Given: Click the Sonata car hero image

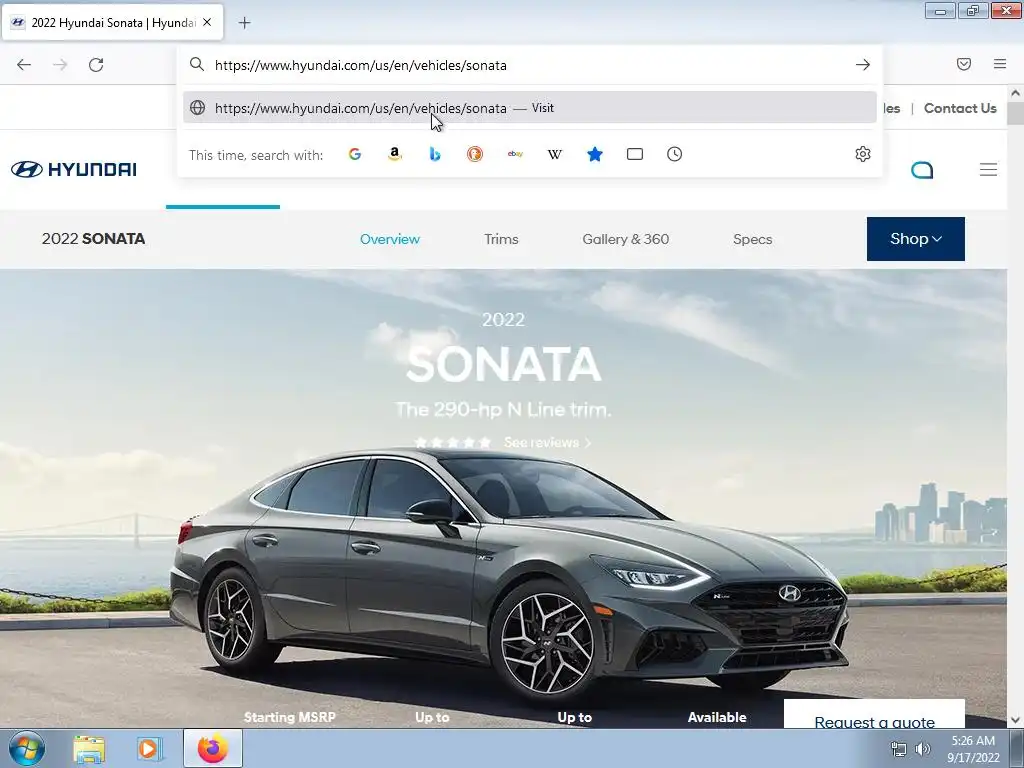Looking at the screenshot, I should pos(509,575).
